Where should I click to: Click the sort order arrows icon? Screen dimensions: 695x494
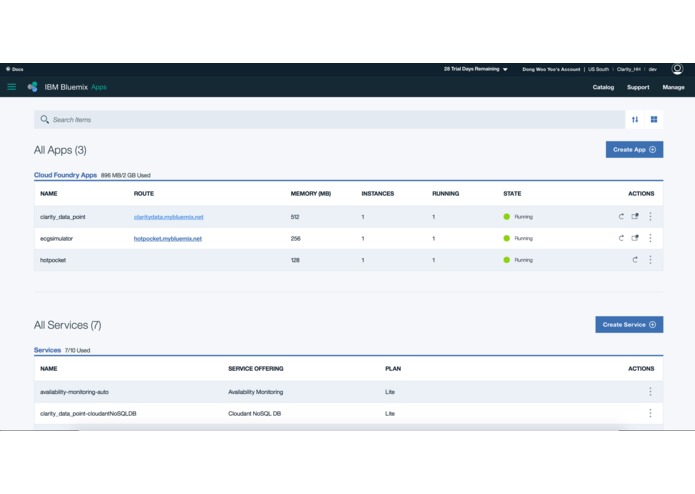(x=635, y=120)
